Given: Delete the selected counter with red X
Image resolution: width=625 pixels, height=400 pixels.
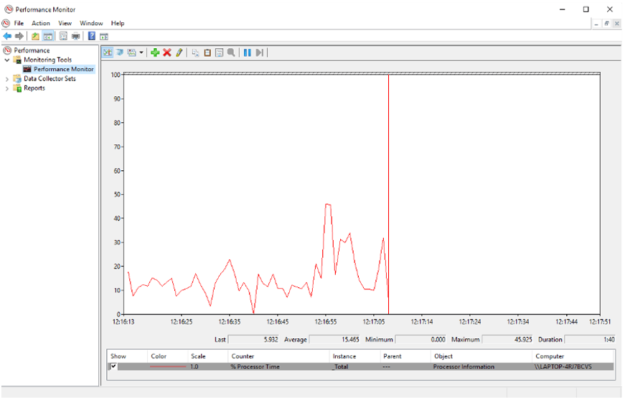Looking at the screenshot, I should tap(167, 53).
